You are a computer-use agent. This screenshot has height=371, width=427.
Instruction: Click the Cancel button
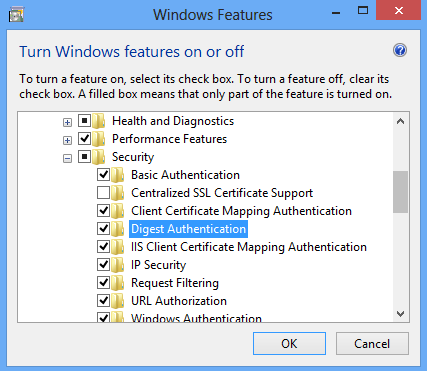[x=372, y=343]
